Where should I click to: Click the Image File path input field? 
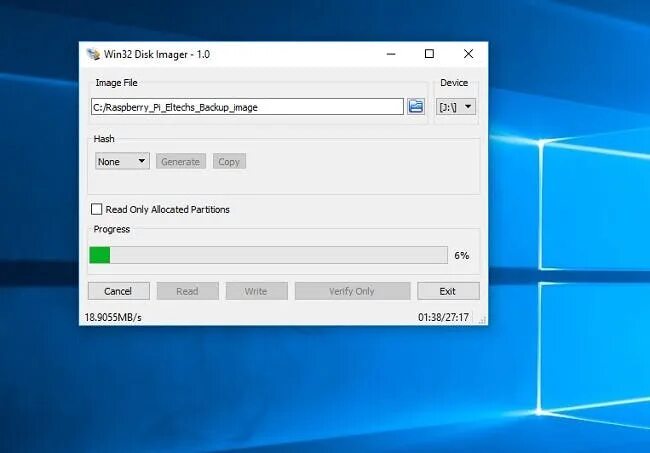(247, 107)
